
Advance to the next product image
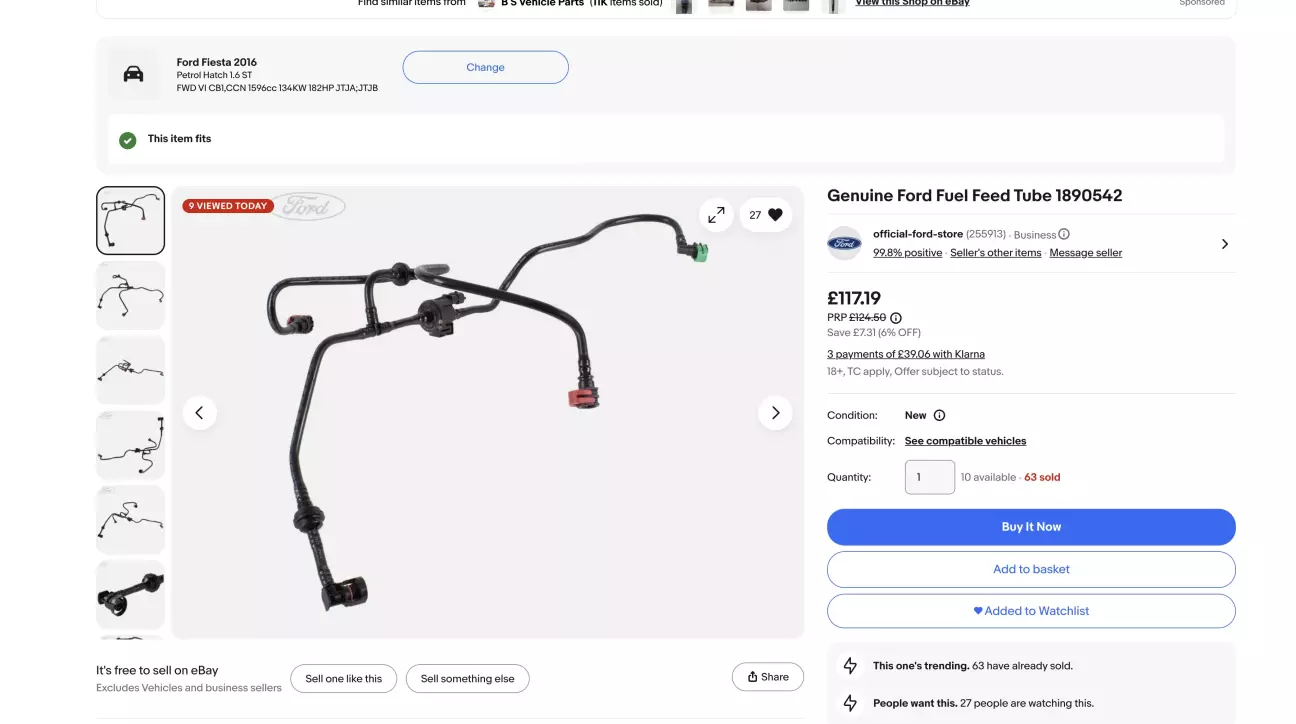point(775,412)
